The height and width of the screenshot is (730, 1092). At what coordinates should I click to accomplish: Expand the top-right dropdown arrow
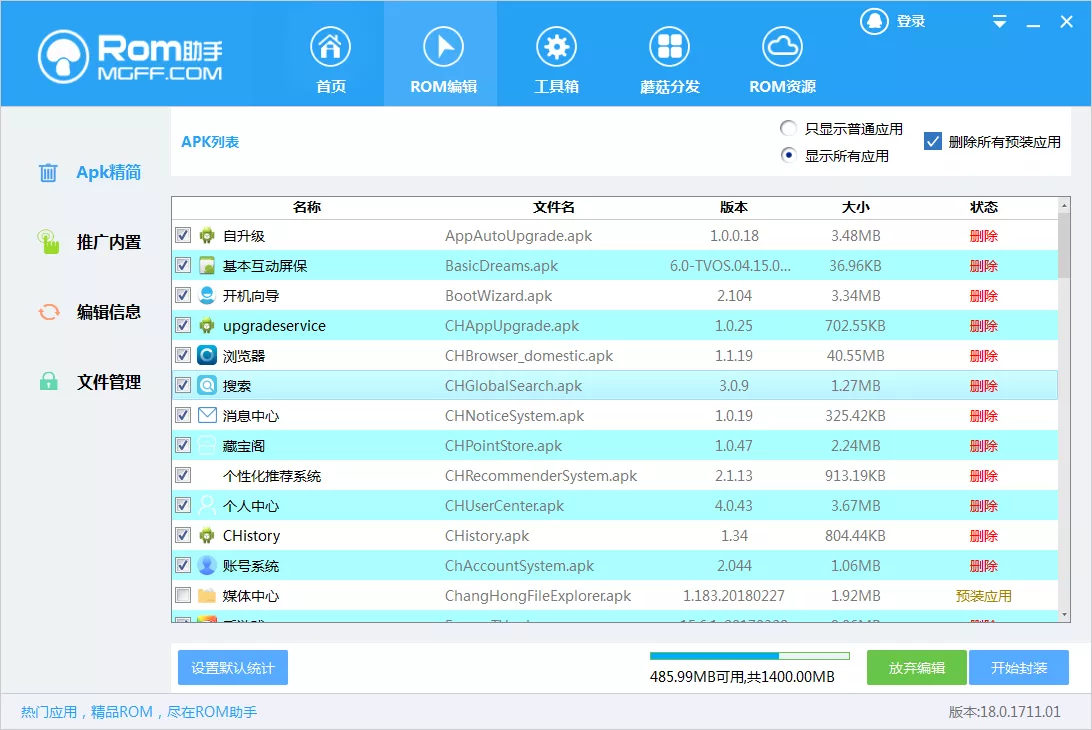[998, 20]
